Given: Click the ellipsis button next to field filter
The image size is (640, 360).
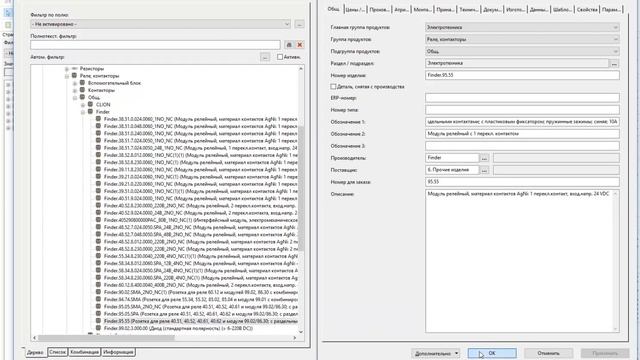Looking at the screenshot, I should (x=299, y=24).
